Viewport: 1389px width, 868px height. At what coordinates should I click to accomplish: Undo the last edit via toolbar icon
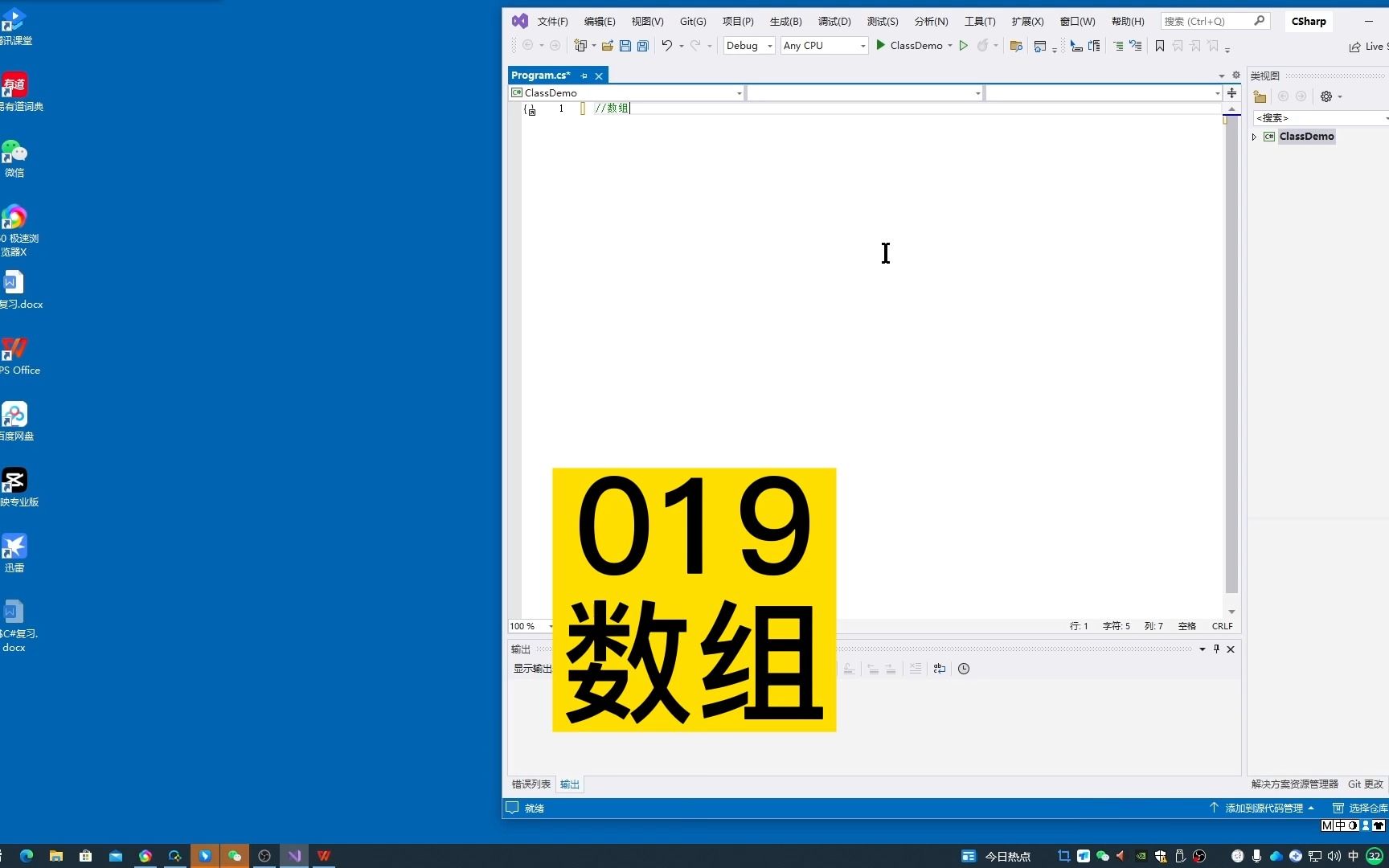pyautogui.click(x=667, y=46)
